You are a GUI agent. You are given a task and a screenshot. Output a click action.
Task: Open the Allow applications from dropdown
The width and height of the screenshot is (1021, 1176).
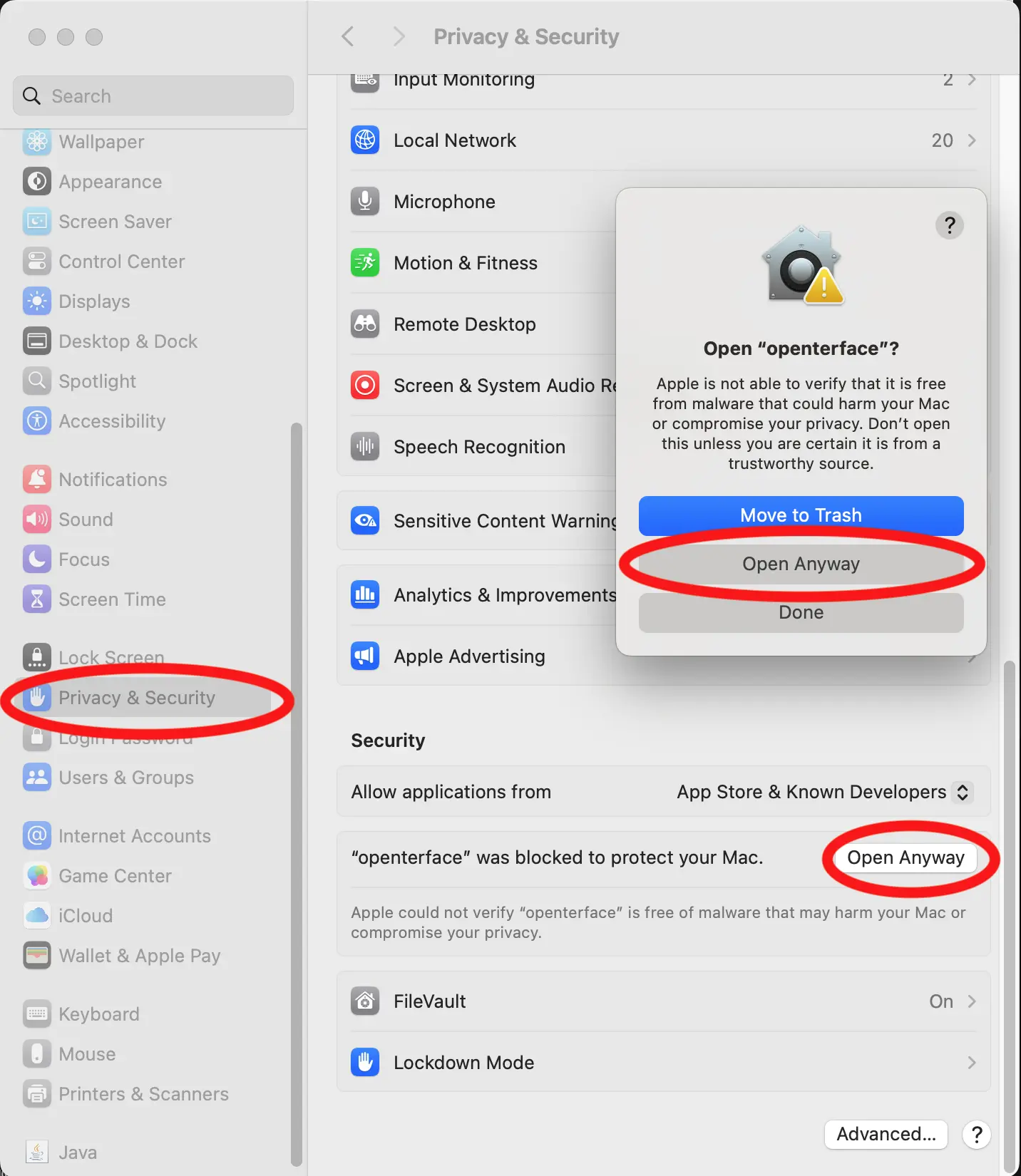pyautogui.click(x=961, y=792)
